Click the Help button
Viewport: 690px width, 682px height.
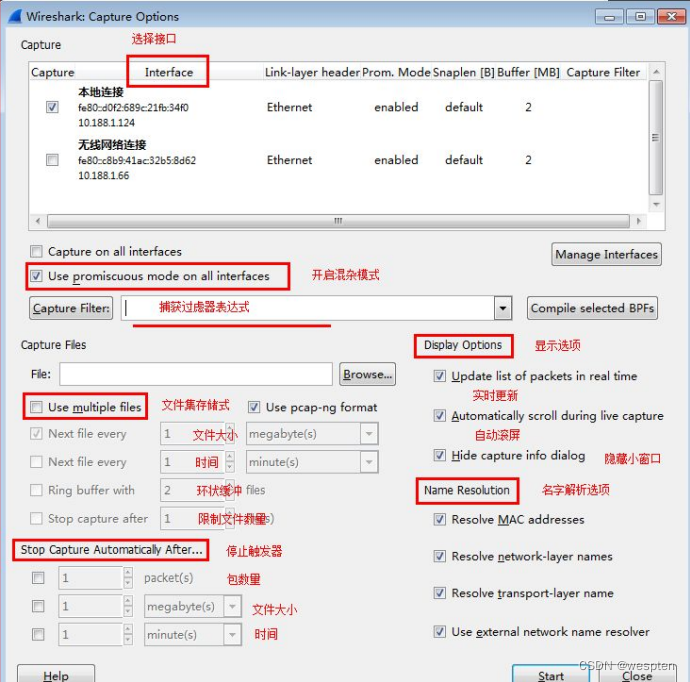(56, 674)
